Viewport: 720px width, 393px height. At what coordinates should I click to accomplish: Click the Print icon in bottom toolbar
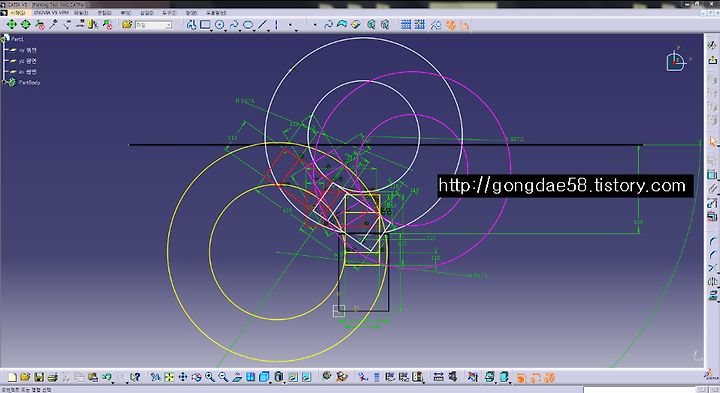[x=52, y=377]
